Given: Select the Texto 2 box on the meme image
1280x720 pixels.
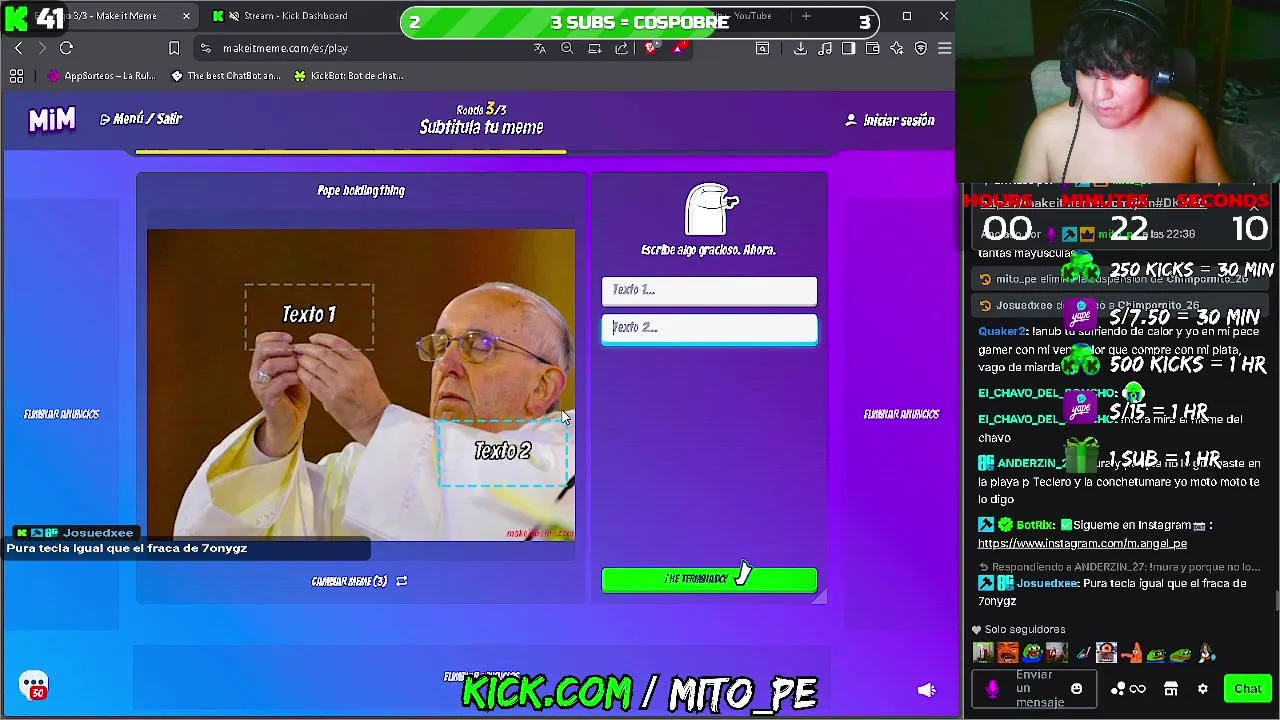Looking at the screenshot, I should coord(503,452).
